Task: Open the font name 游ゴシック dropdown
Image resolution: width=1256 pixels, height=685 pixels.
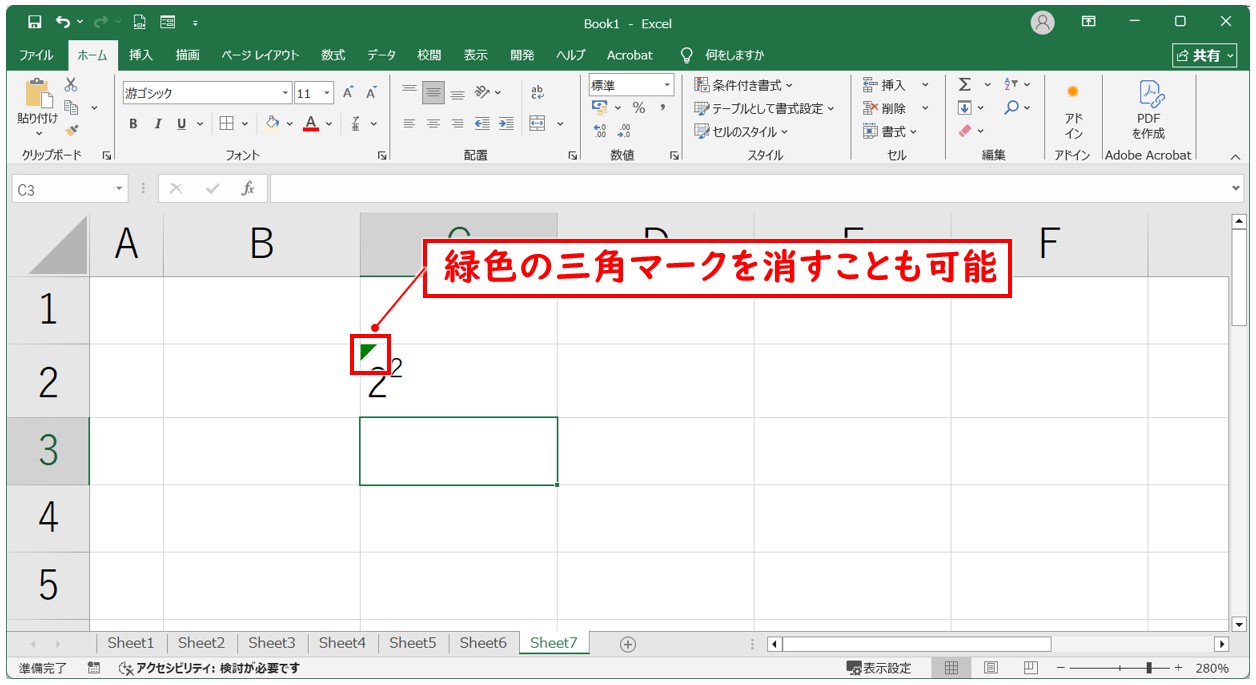Action: click(x=286, y=93)
